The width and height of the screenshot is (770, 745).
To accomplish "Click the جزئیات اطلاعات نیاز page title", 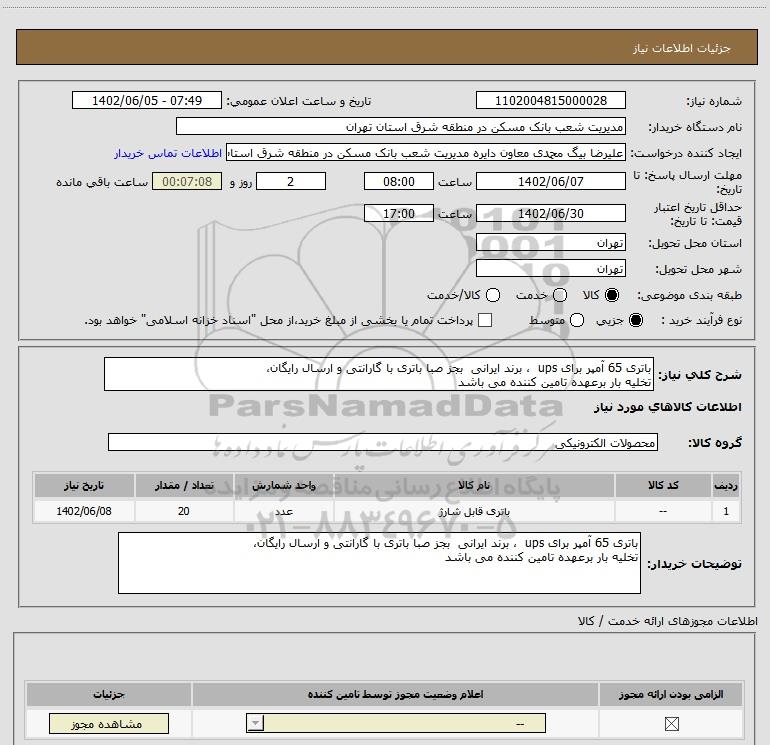I will click(682, 48).
